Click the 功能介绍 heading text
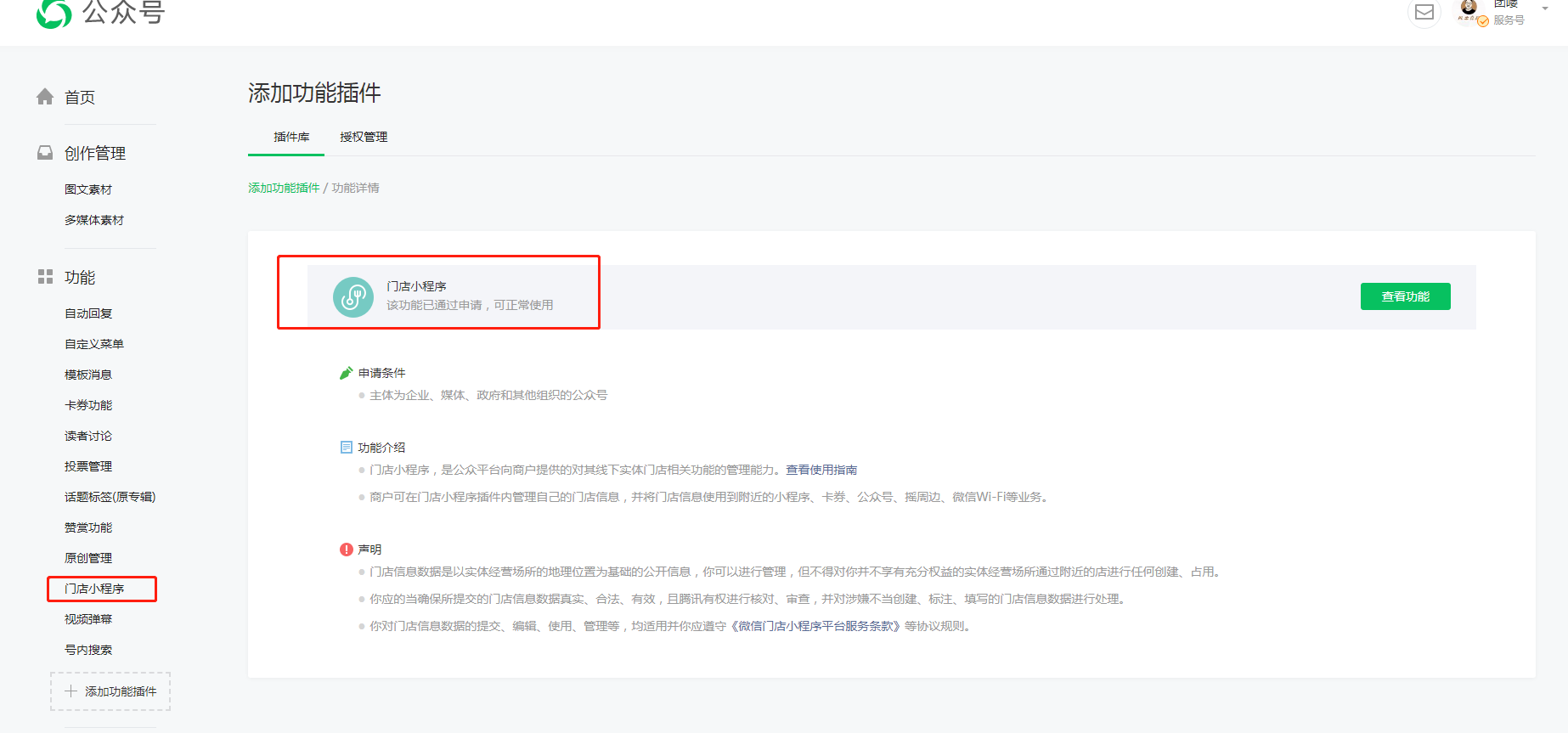This screenshot has width=1568, height=733. (x=381, y=448)
